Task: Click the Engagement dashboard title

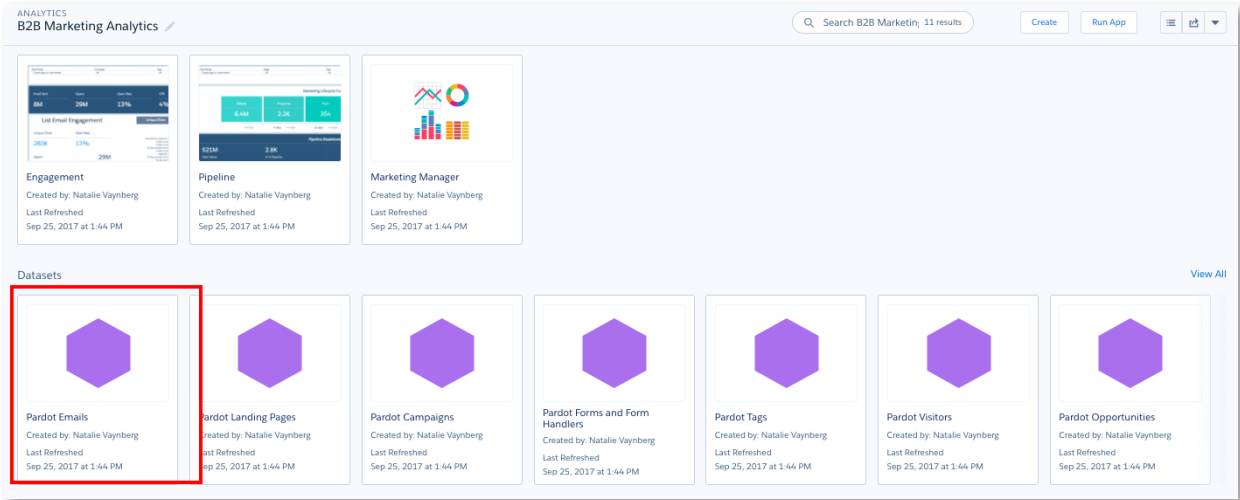Action: tap(55, 177)
